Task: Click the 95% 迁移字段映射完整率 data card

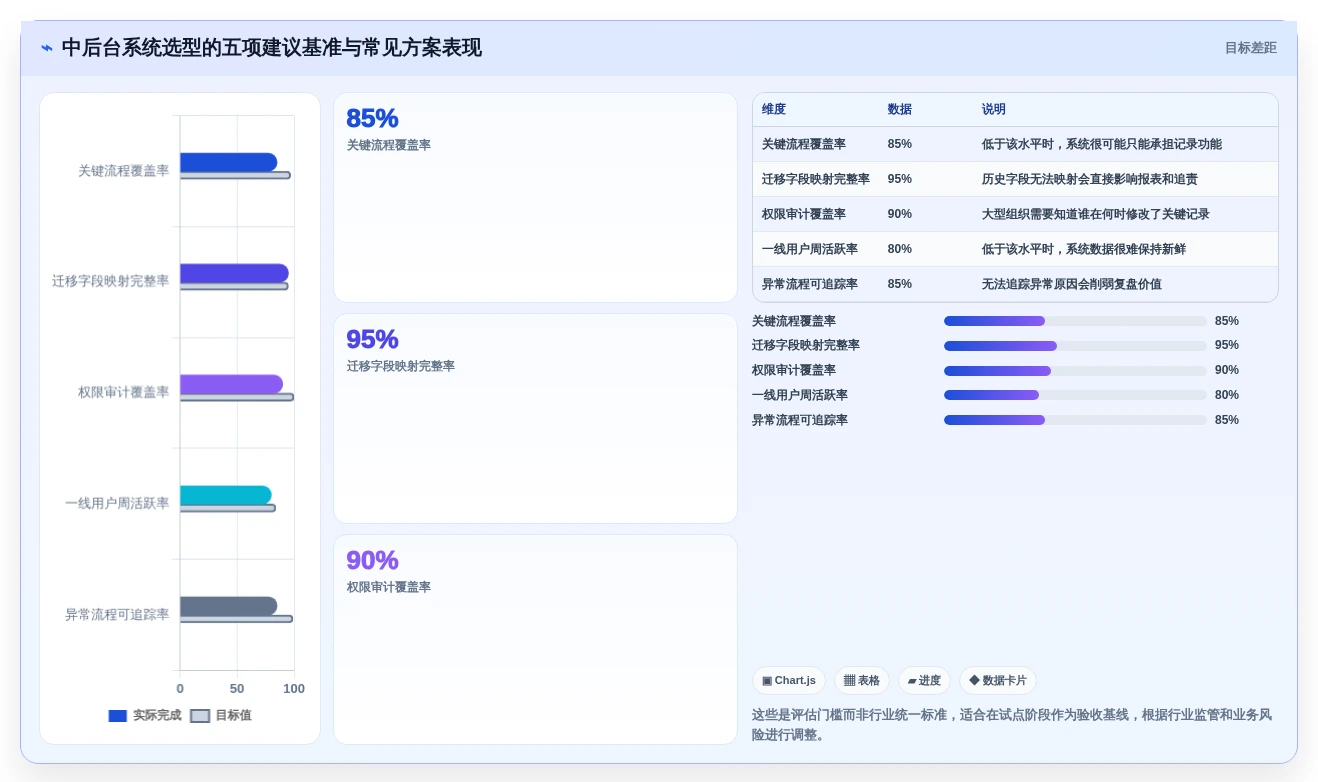Action: 535,419
